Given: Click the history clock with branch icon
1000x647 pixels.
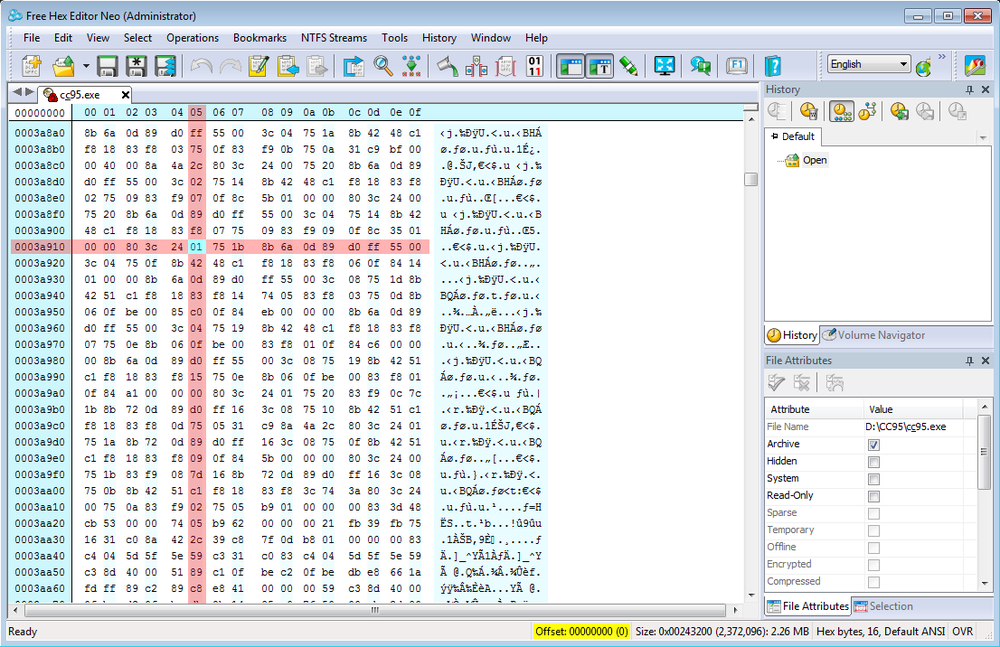Looking at the screenshot, I should click(x=867, y=111).
